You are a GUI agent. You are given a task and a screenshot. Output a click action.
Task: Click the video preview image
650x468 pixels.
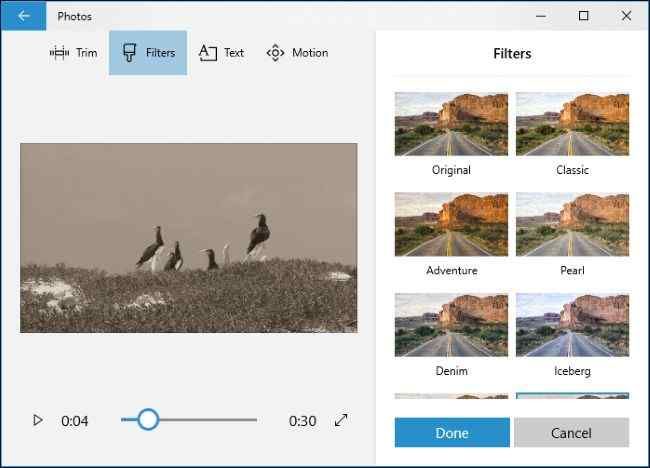tap(188, 237)
